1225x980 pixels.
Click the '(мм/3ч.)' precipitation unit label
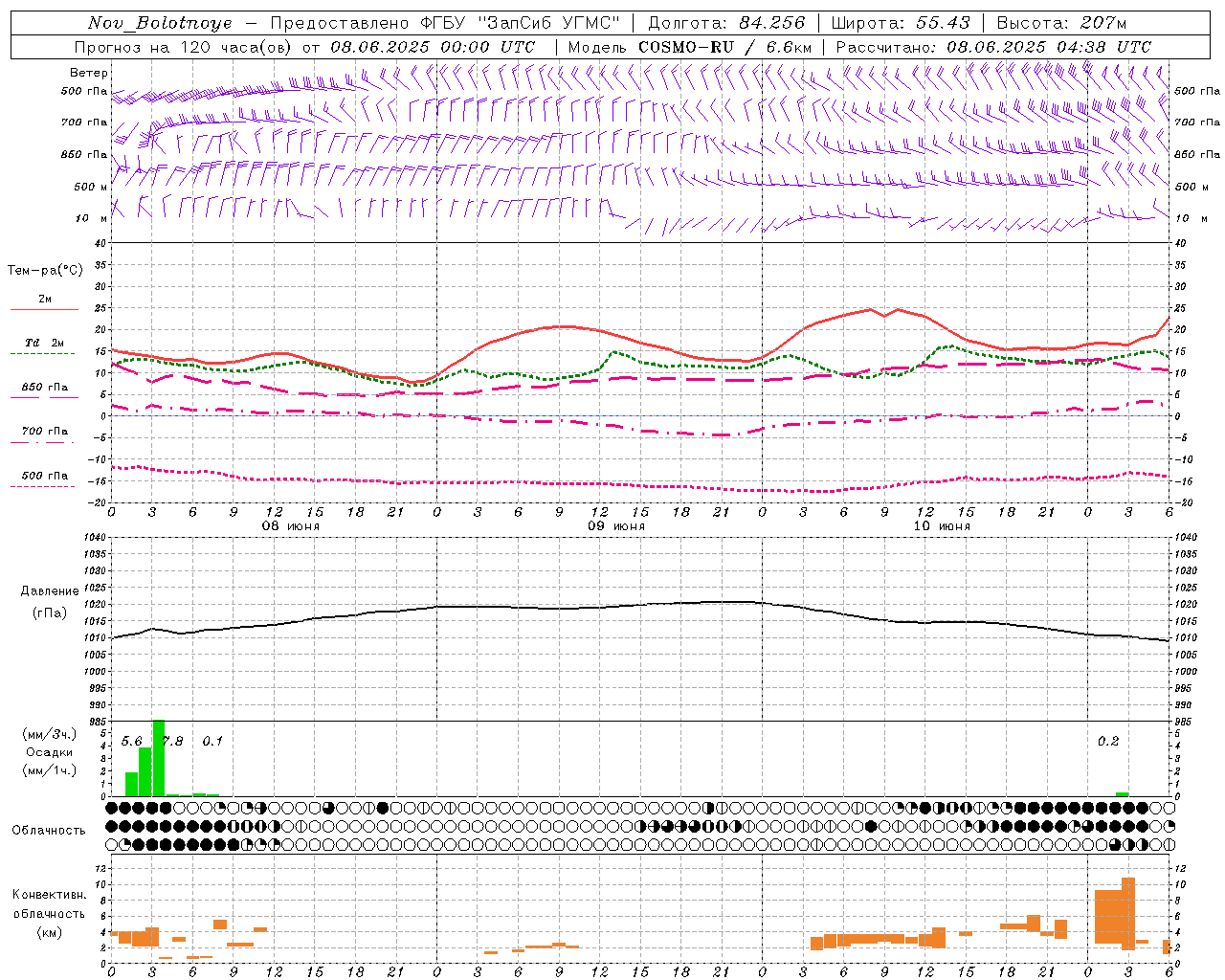pyautogui.click(x=50, y=734)
